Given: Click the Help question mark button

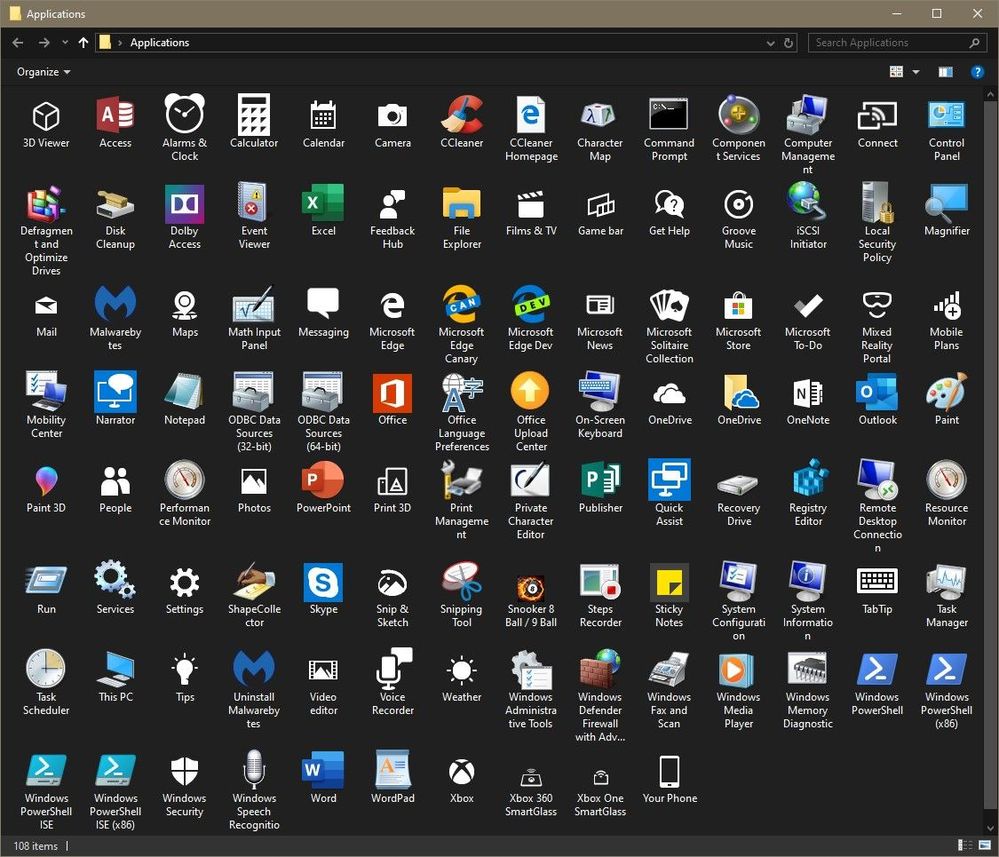Looking at the screenshot, I should pyautogui.click(x=977, y=71).
